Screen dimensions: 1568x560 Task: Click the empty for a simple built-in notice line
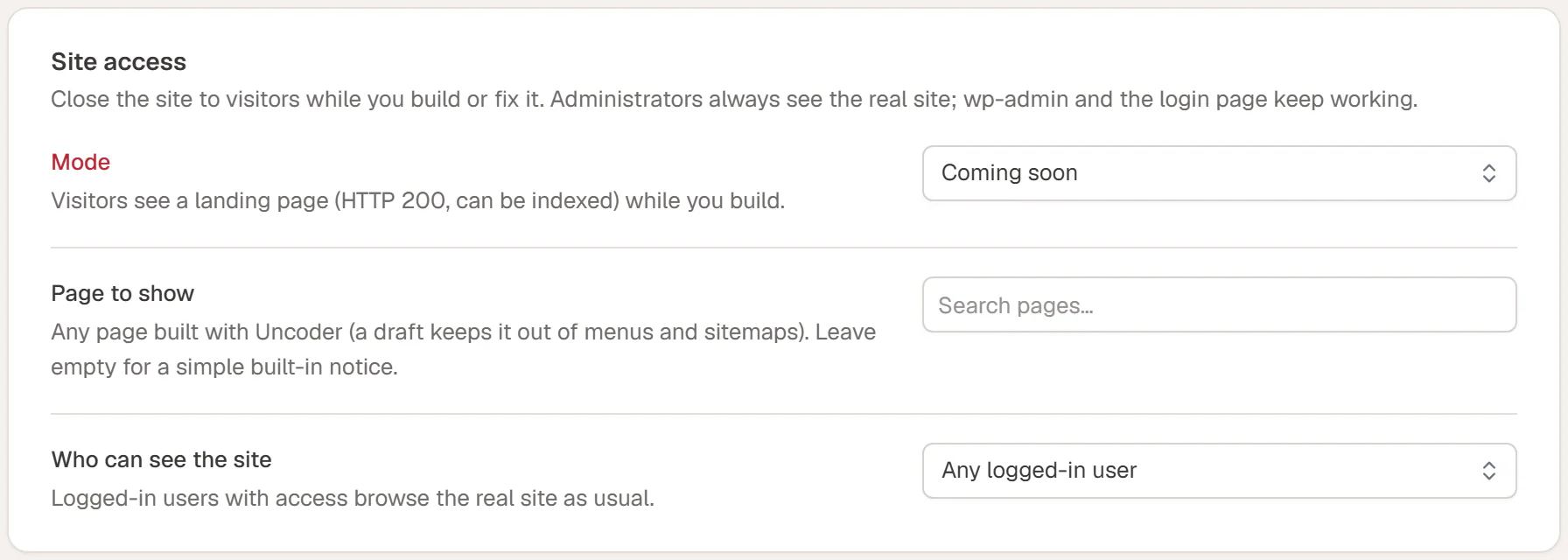click(x=225, y=367)
